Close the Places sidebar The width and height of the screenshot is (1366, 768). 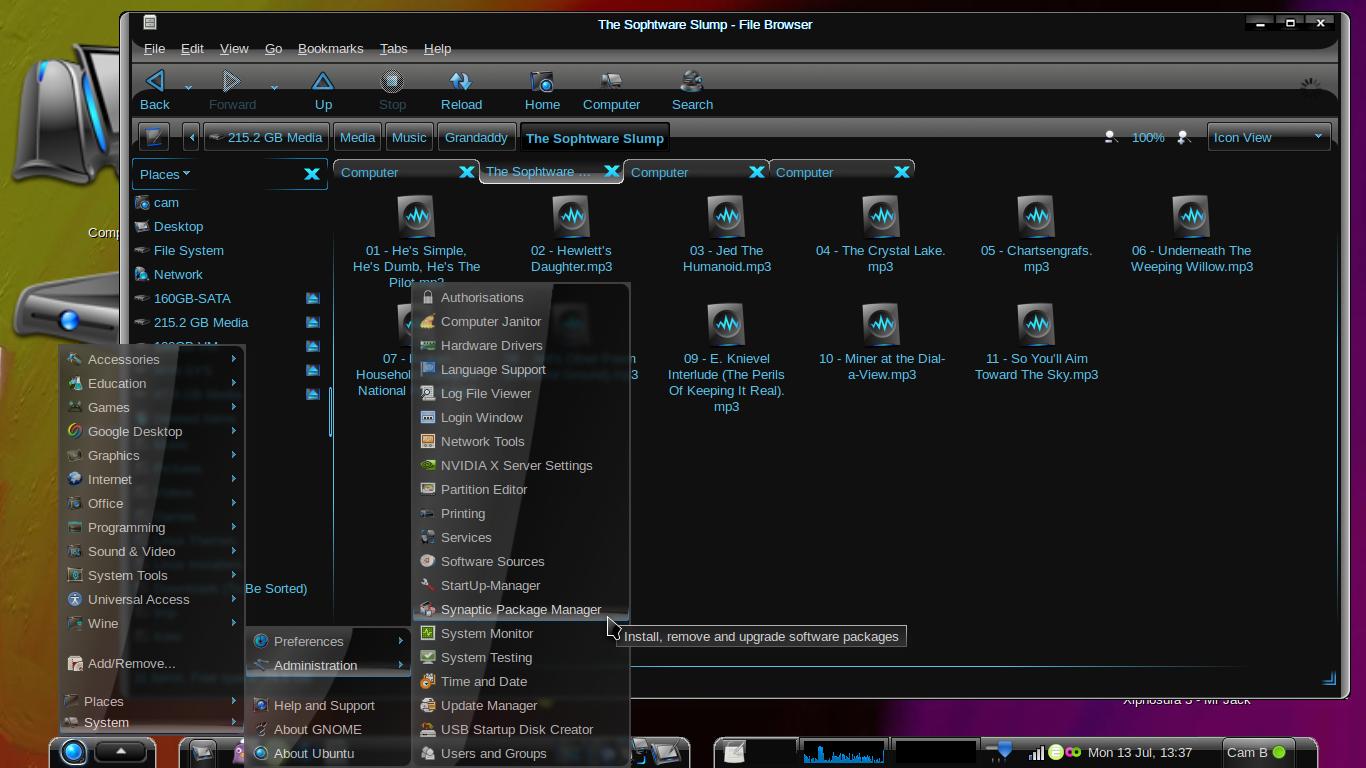pos(312,174)
